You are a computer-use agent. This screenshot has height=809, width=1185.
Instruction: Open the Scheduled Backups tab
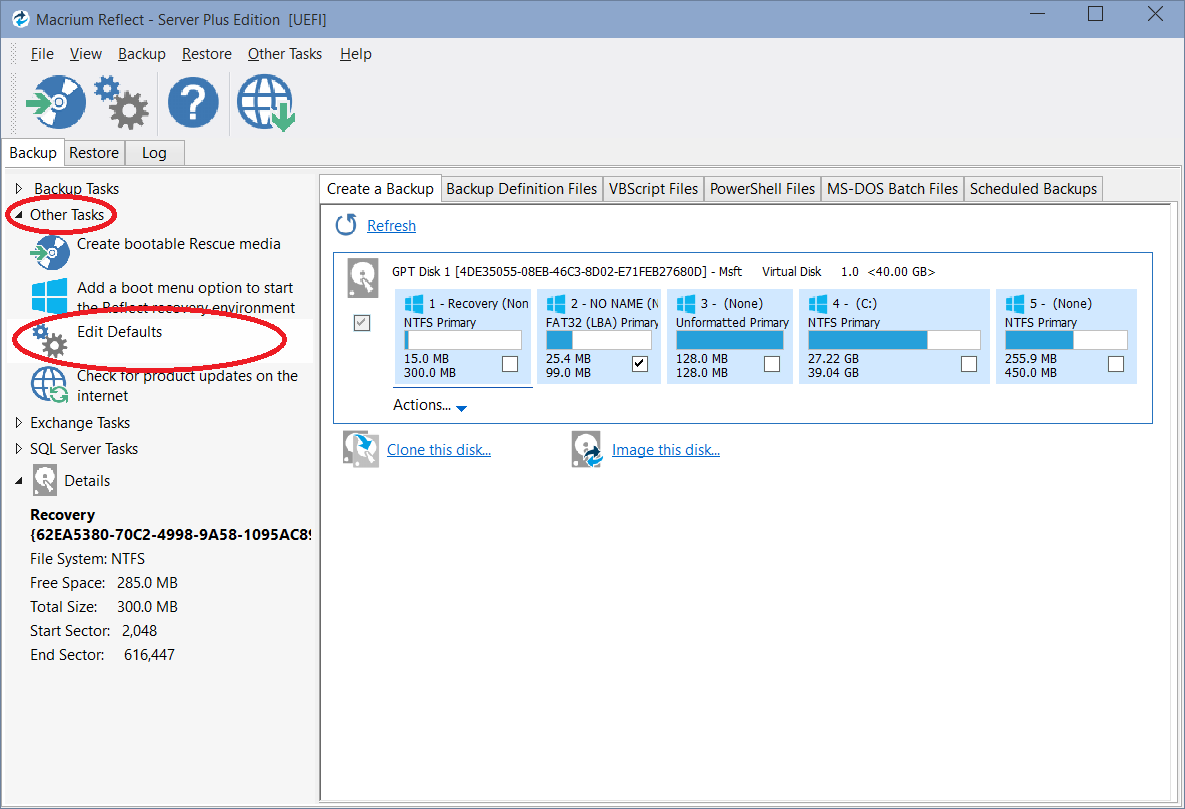click(1033, 189)
